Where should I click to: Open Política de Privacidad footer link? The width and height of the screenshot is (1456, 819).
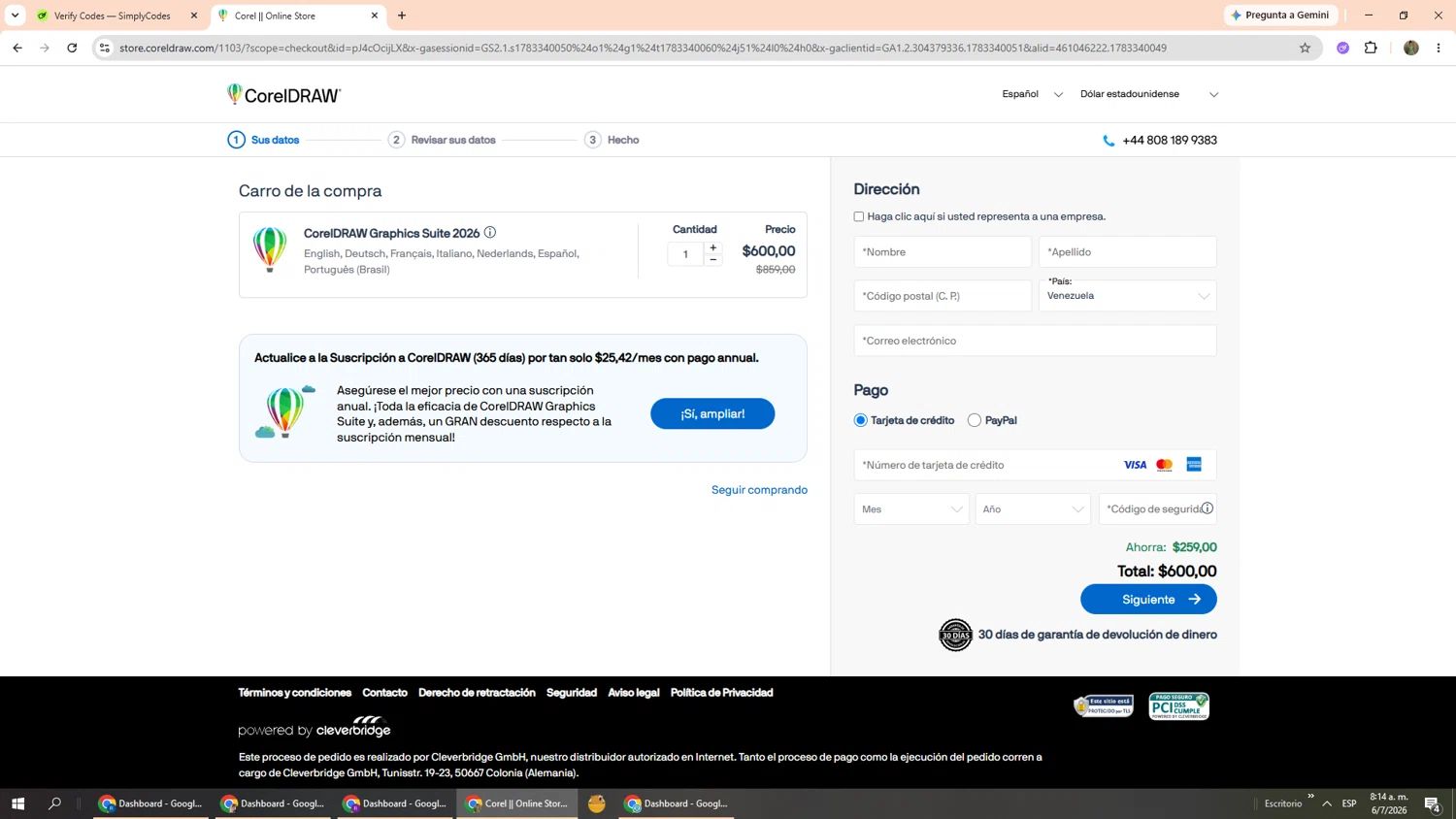click(x=721, y=693)
